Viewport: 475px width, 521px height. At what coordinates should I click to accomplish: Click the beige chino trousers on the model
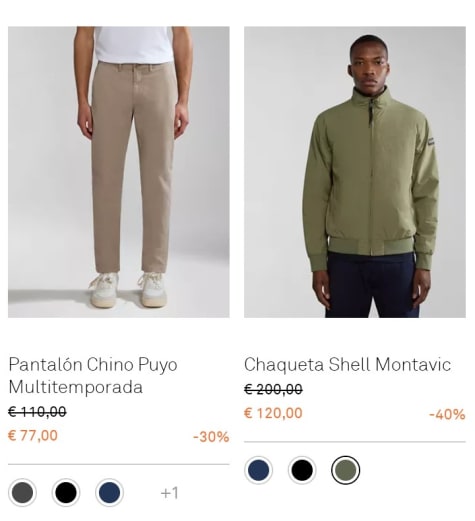click(x=133, y=167)
